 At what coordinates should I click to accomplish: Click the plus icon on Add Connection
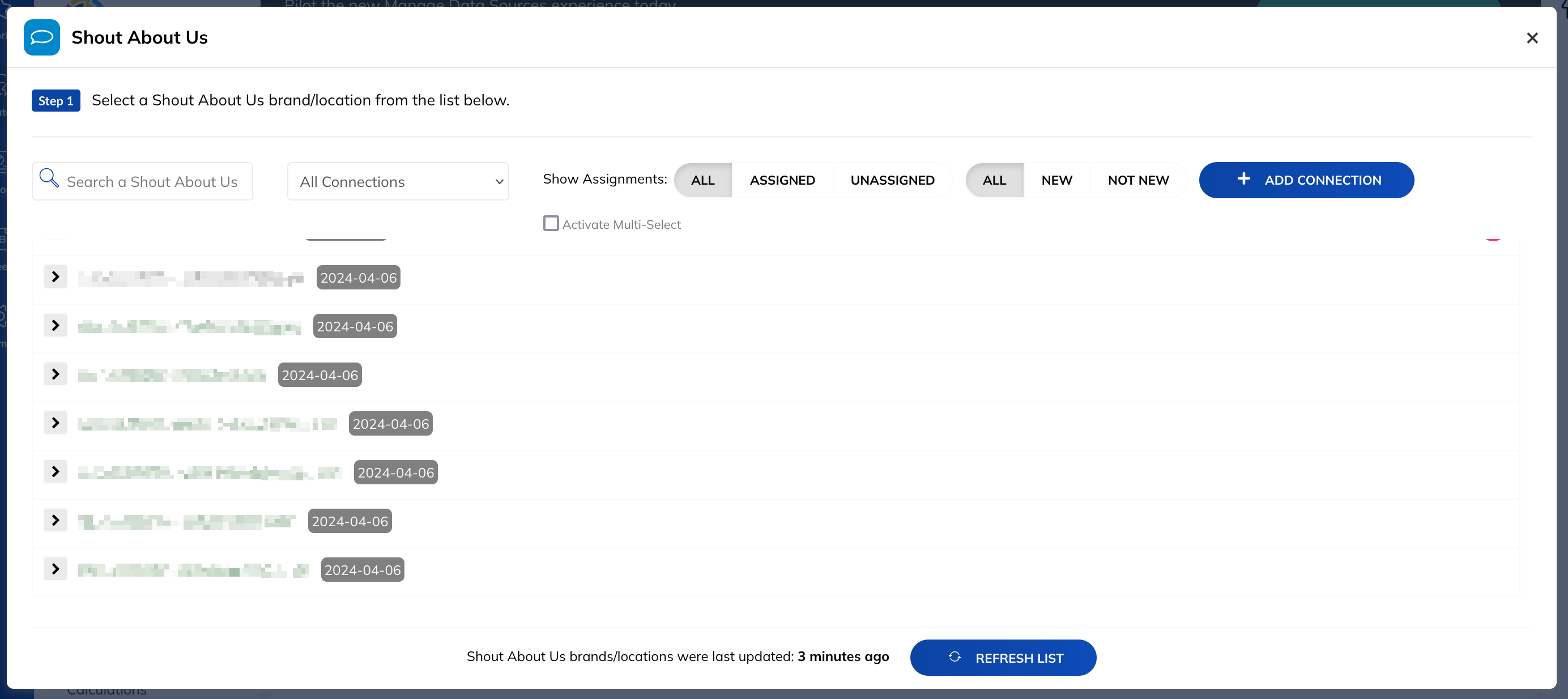(x=1243, y=179)
